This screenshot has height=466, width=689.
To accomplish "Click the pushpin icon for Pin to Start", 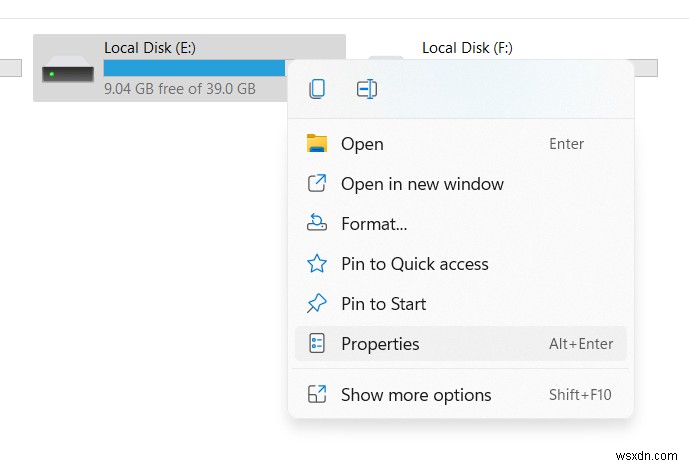I will (317, 304).
